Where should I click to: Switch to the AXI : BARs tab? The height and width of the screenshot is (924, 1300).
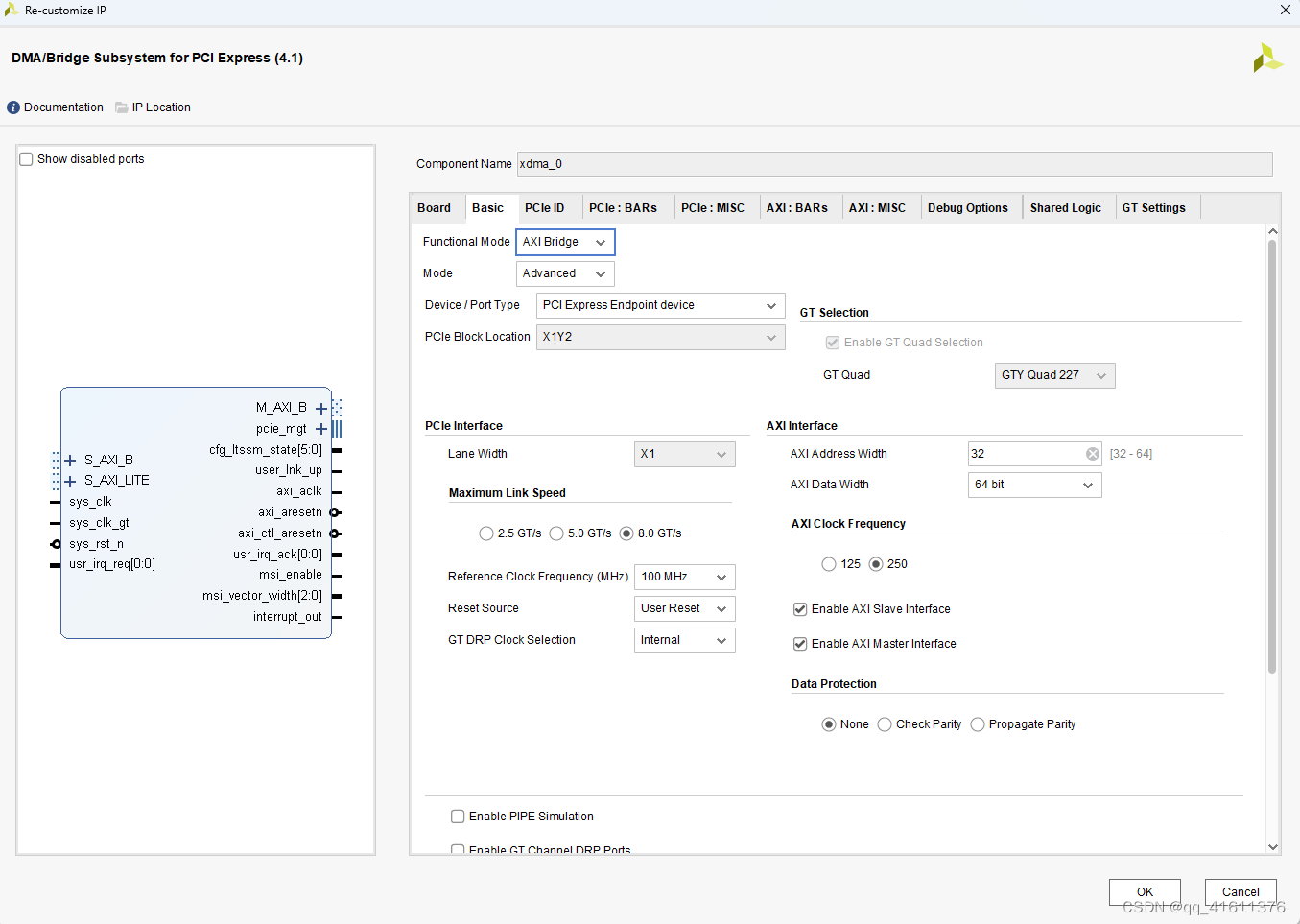coord(796,208)
